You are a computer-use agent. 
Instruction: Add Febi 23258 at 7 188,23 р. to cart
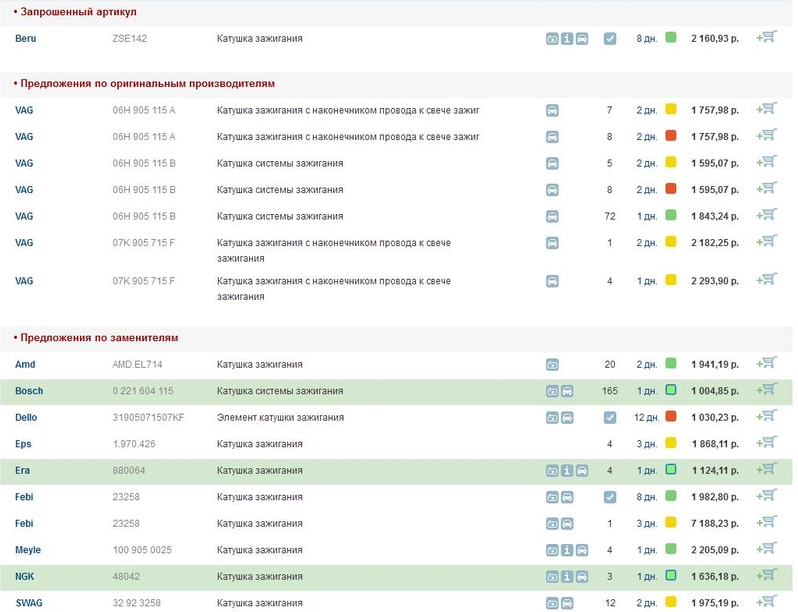point(766,521)
